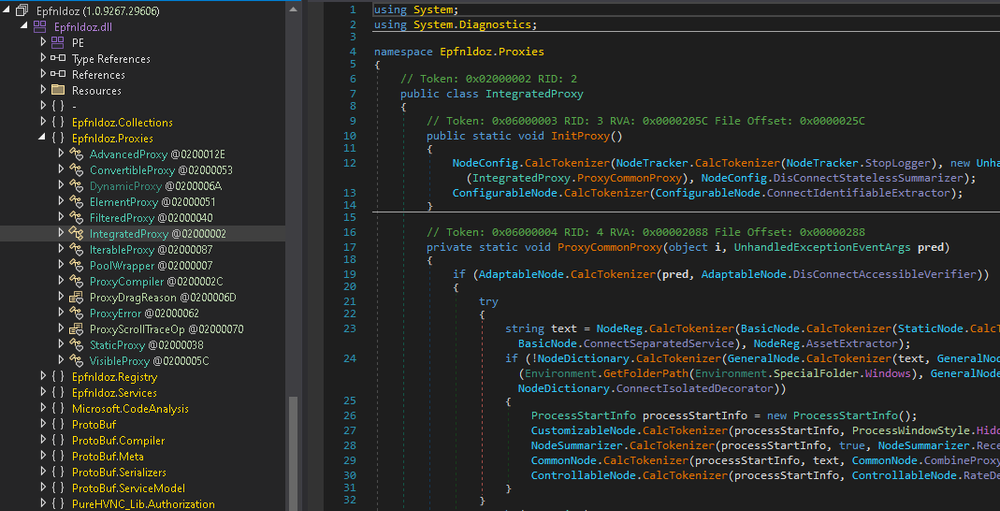This screenshot has width=1000, height=511.
Task: Click the ProxyDragReason enum icon
Action: [x=77, y=297]
